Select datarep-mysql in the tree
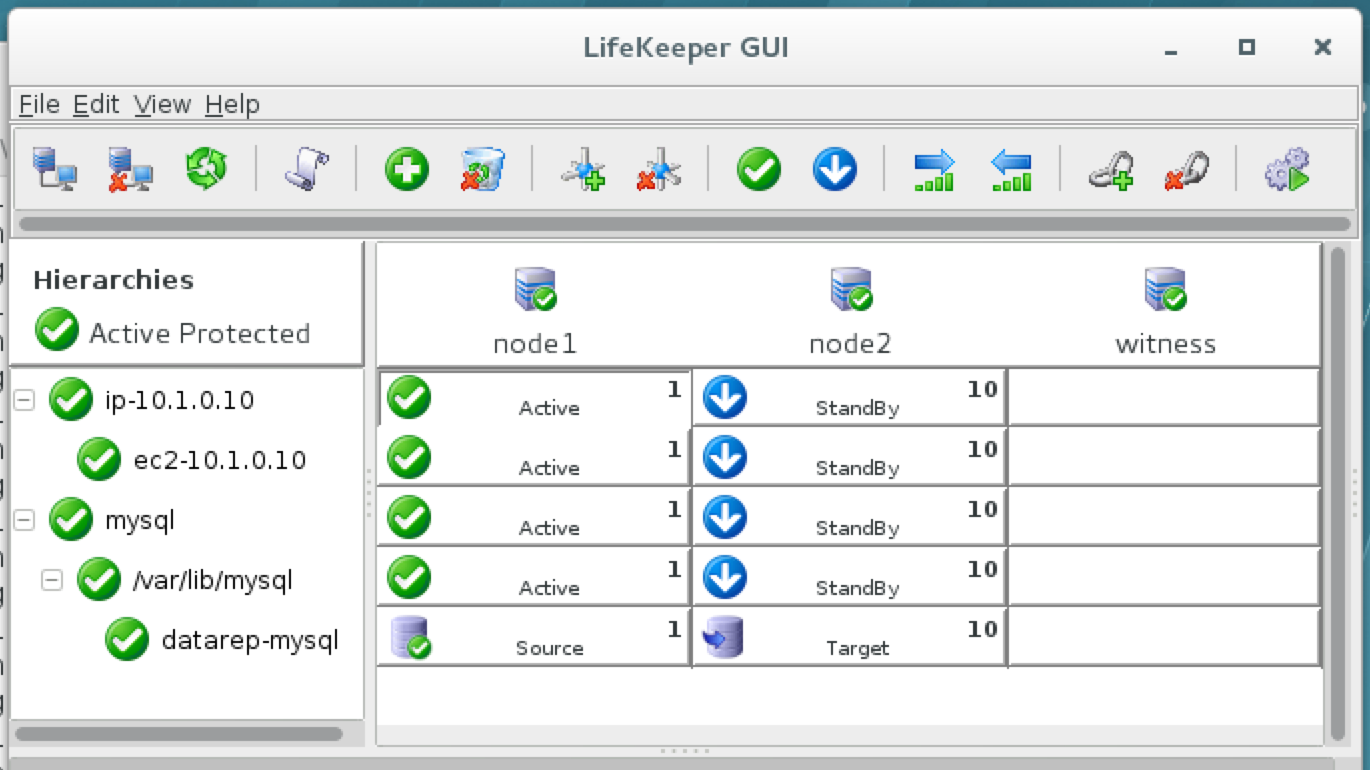 click(x=250, y=640)
